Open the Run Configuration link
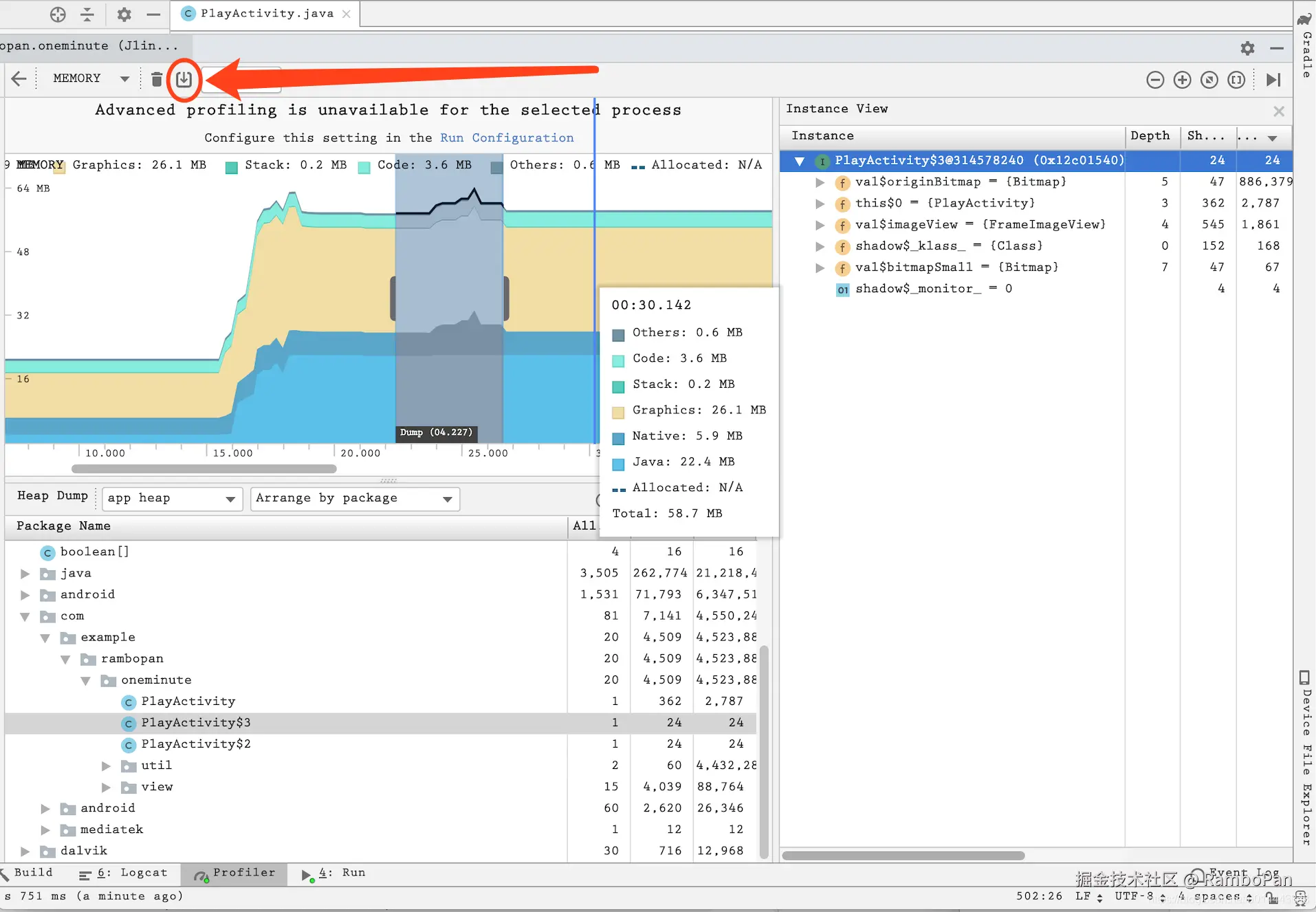1316x912 pixels. pyautogui.click(x=507, y=138)
